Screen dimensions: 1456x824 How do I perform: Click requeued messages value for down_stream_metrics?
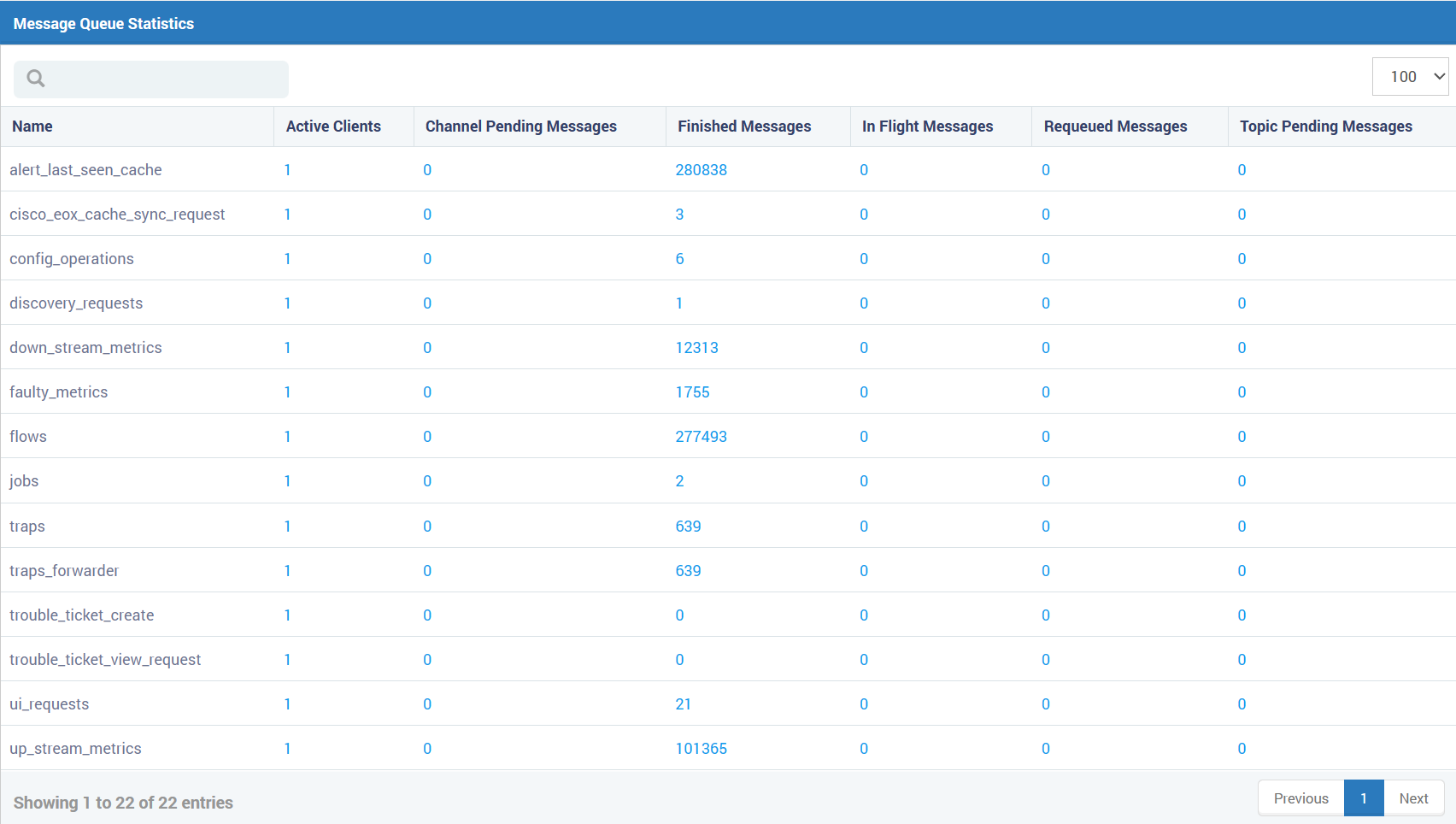click(1046, 348)
